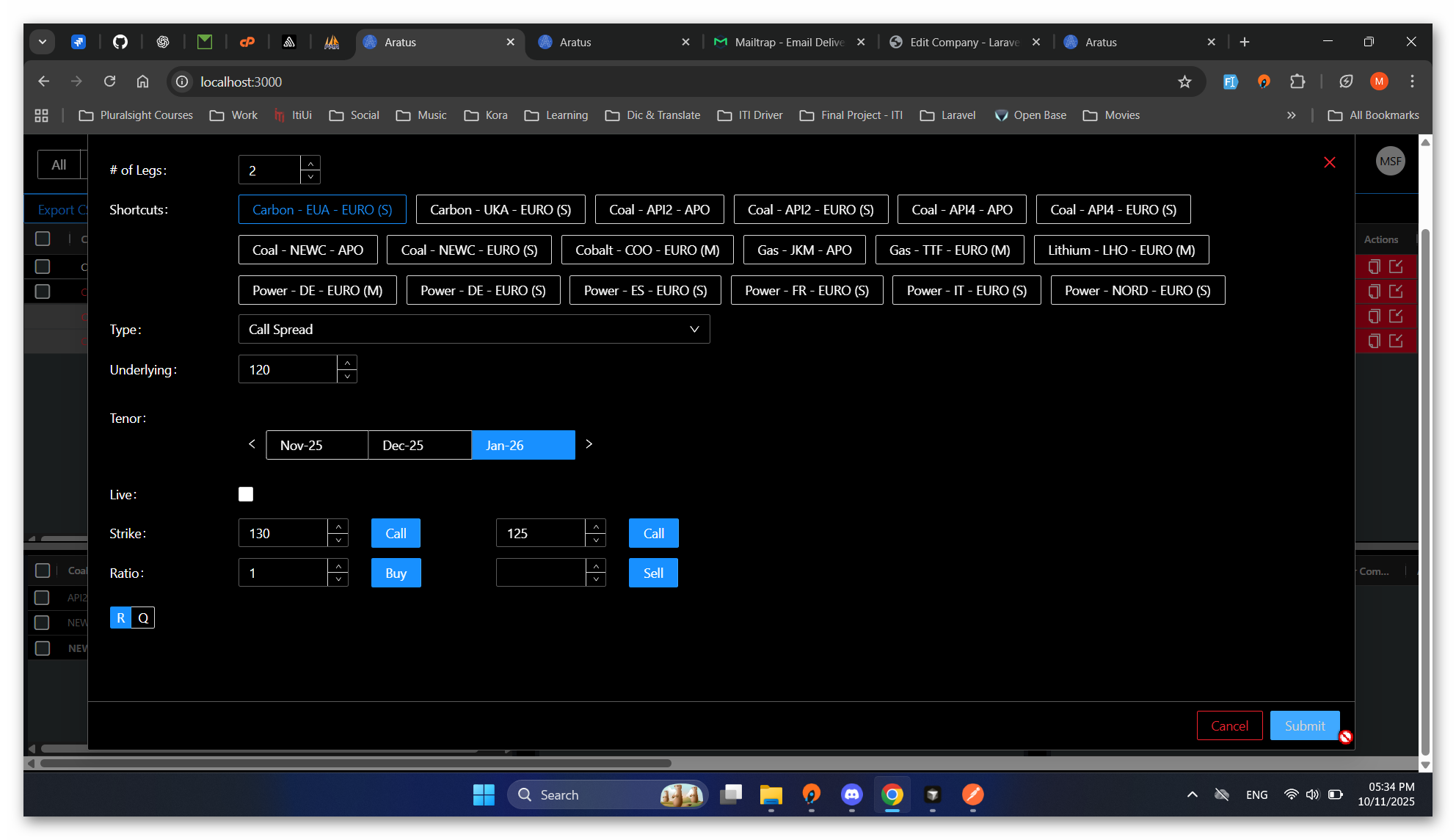Open File Explorer from the taskbar
Image resolution: width=1456 pixels, height=840 pixels.
(771, 794)
